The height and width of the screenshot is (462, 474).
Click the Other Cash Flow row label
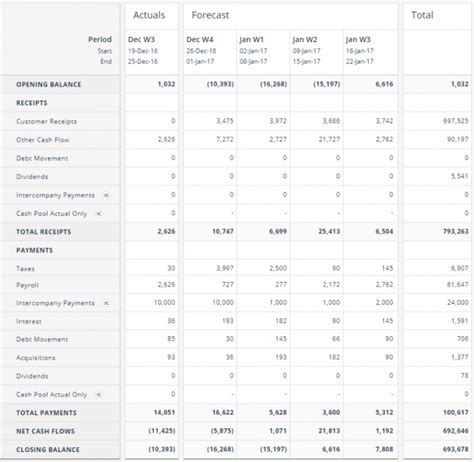(x=43, y=140)
